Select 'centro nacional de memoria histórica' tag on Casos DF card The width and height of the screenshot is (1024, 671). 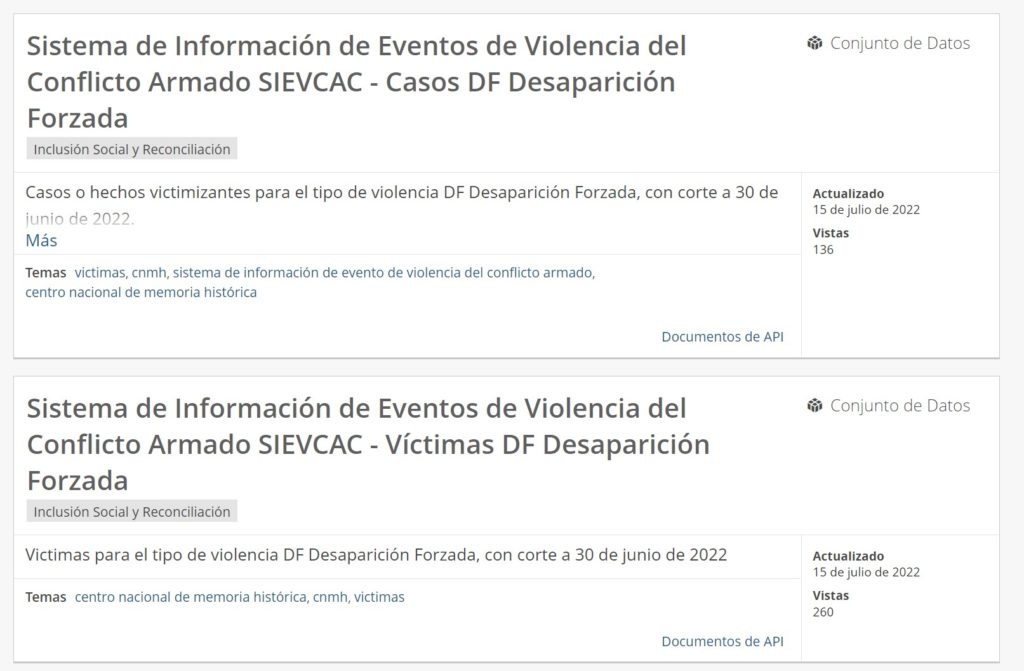tap(141, 292)
